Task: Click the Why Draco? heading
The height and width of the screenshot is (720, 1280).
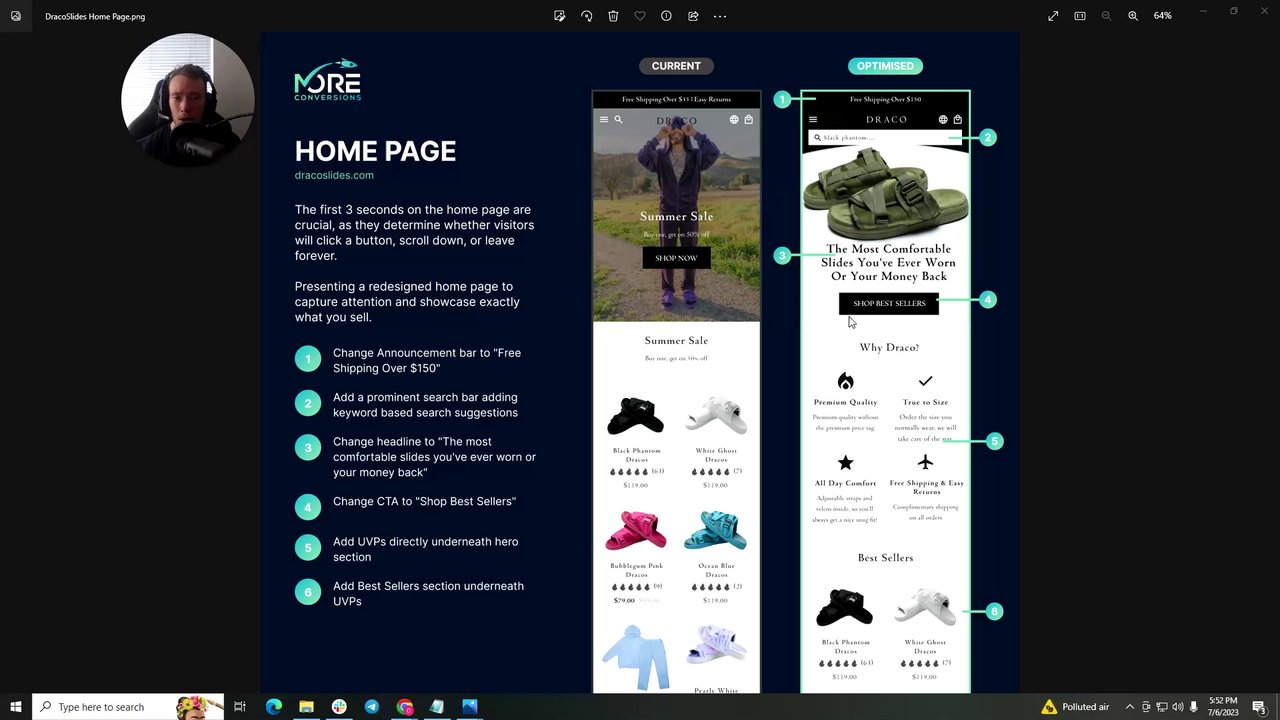Action: 889,348
